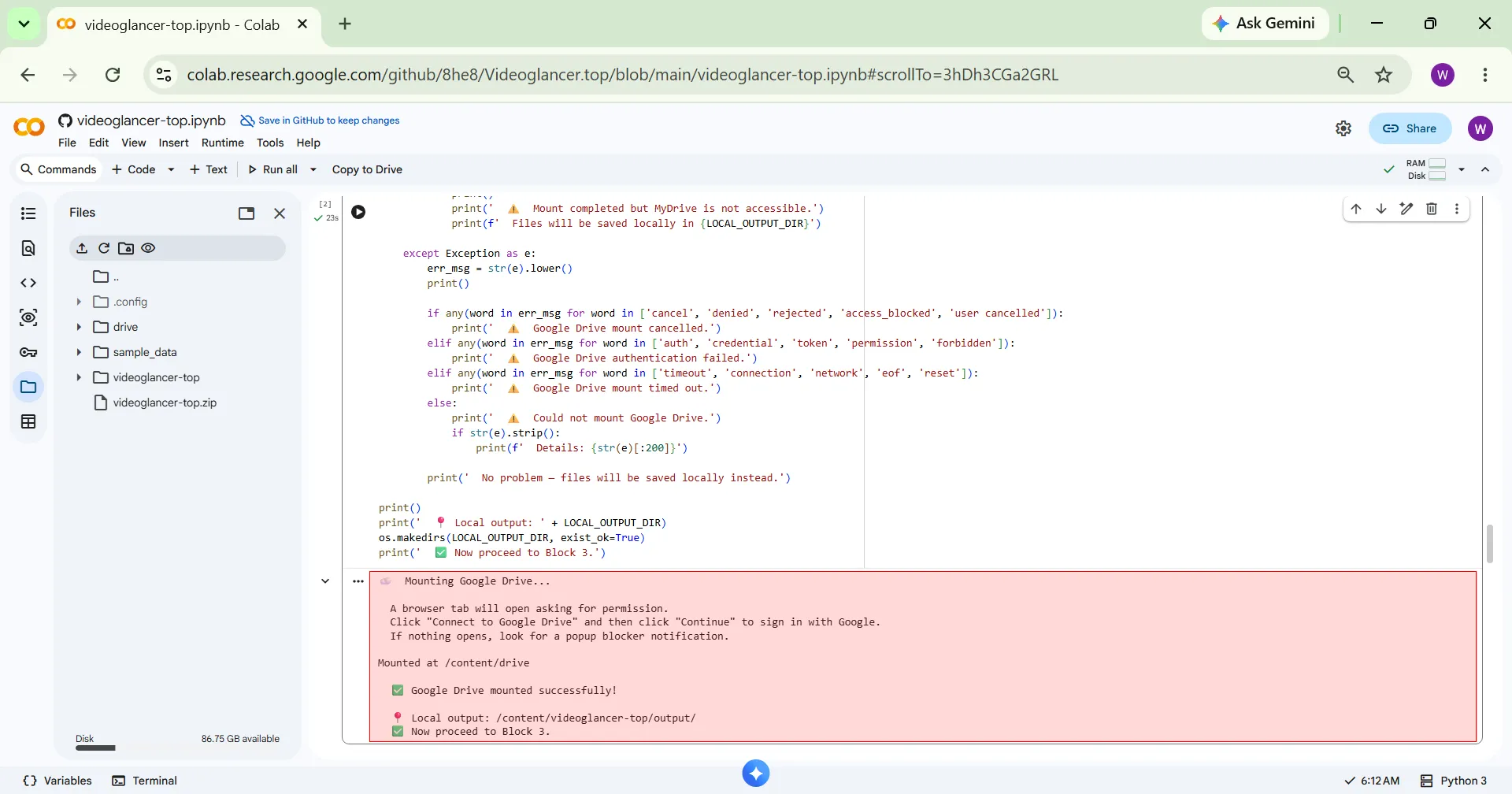Upload a file to session storage
This screenshot has height=794, width=1512.
[82, 248]
